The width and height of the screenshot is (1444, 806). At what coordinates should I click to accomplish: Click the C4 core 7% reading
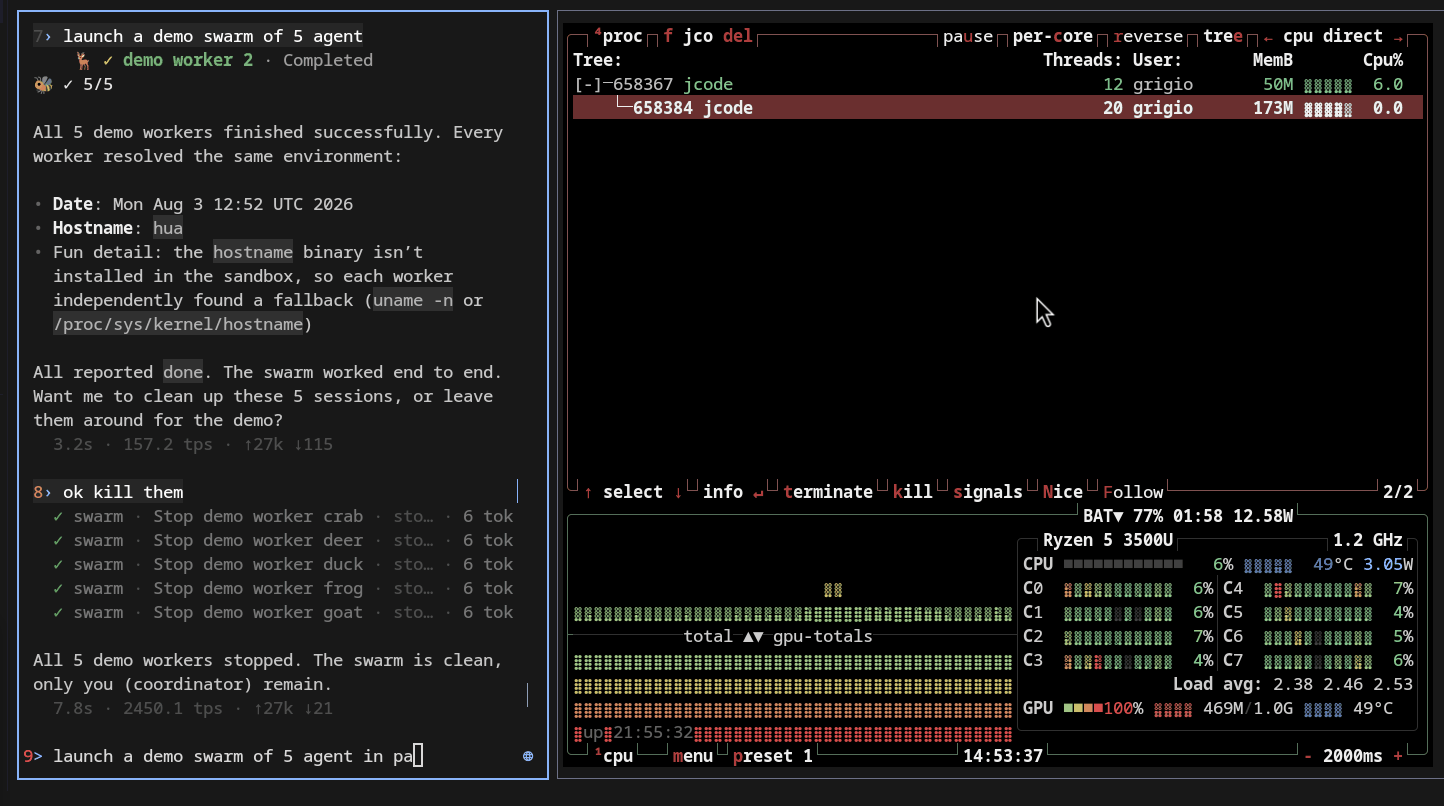tap(1403, 588)
